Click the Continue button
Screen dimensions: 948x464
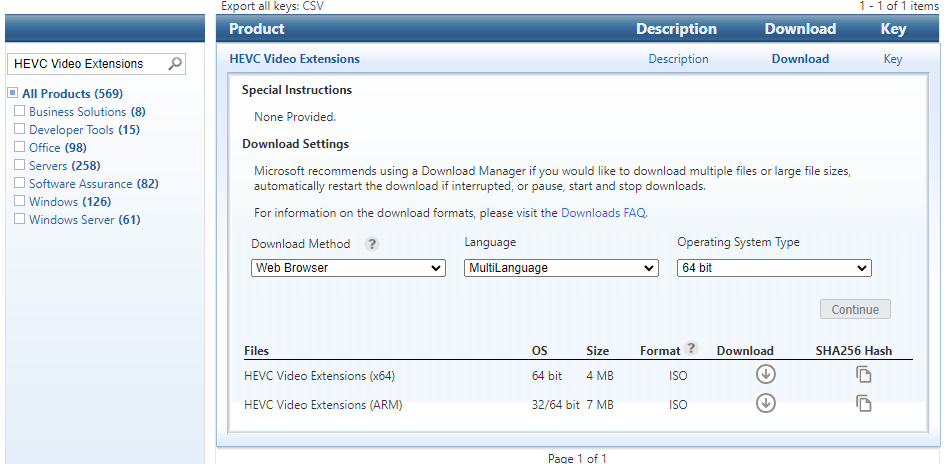coord(855,309)
